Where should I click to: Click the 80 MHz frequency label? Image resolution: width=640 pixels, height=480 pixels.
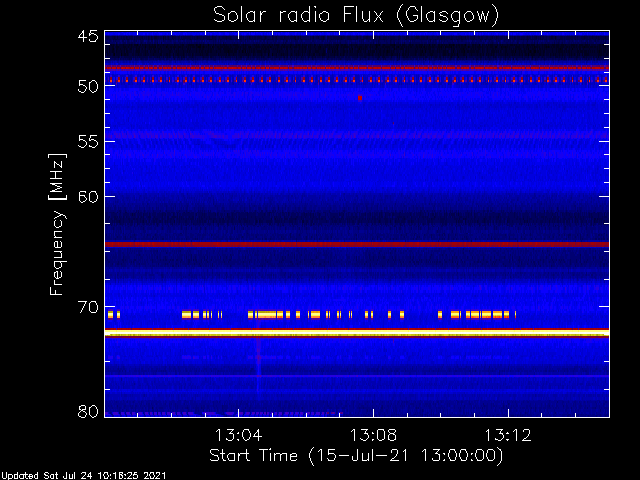click(88, 411)
